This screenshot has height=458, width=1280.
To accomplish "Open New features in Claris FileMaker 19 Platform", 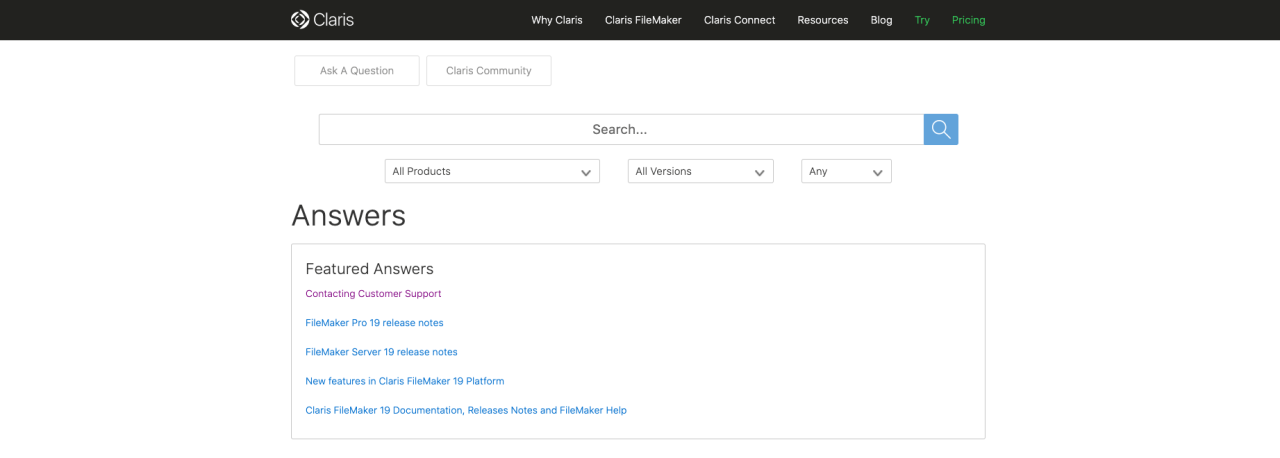I will tap(405, 381).
